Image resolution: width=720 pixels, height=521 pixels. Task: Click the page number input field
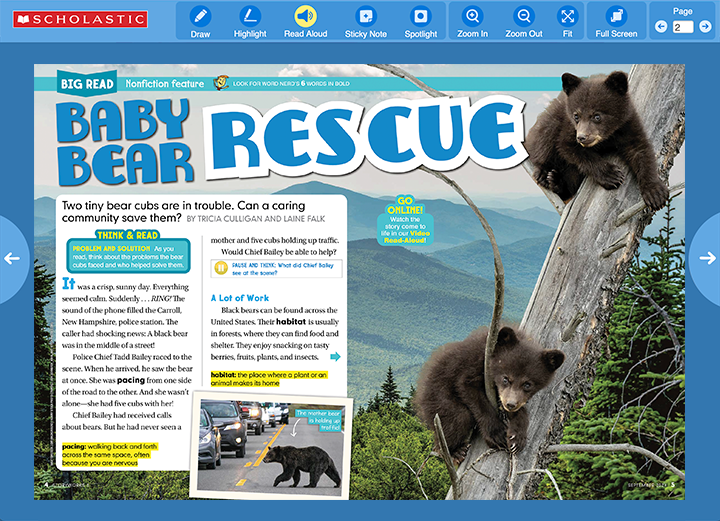[x=682, y=27]
